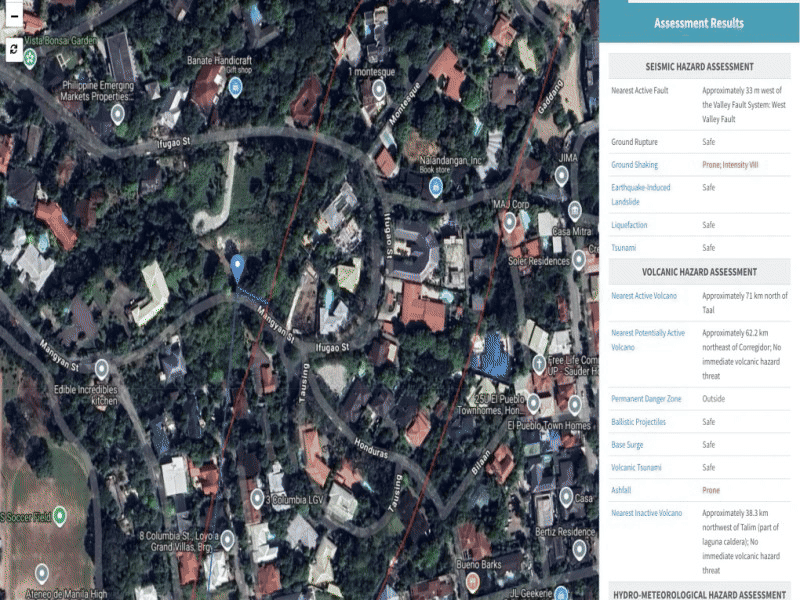Click the Nalandangan, Inc book store marker
The height and width of the screenshot is (600, 800).
[x=437, y=187]
